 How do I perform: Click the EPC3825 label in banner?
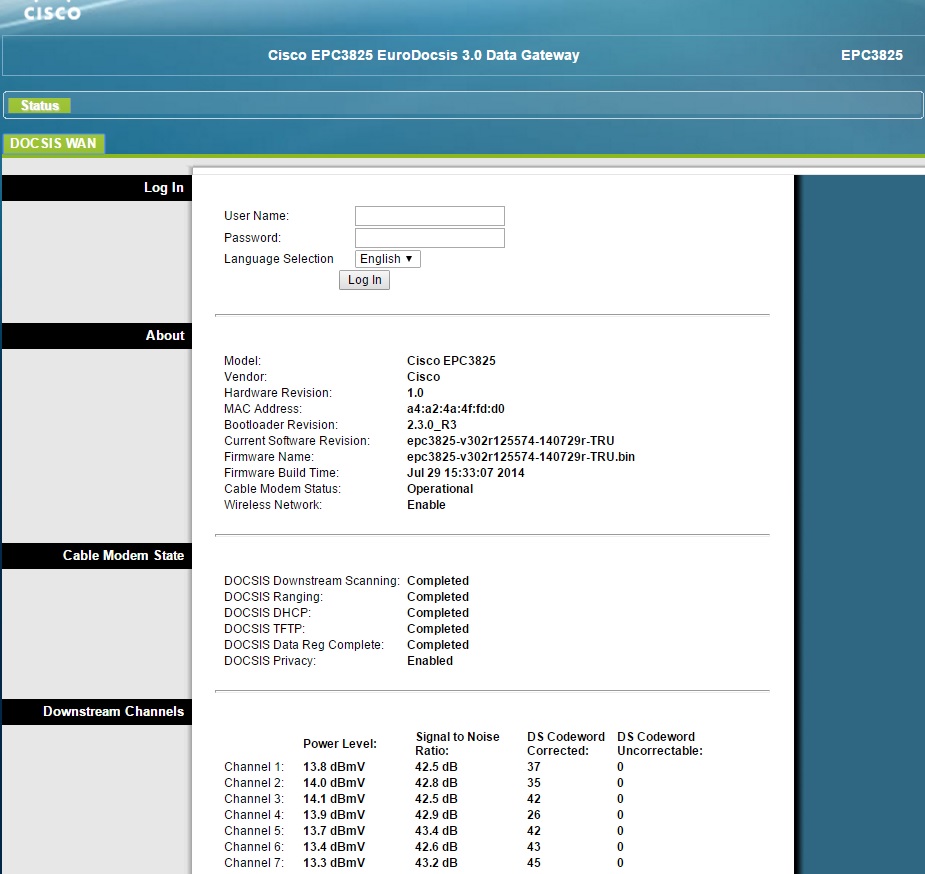pos(871,55)
